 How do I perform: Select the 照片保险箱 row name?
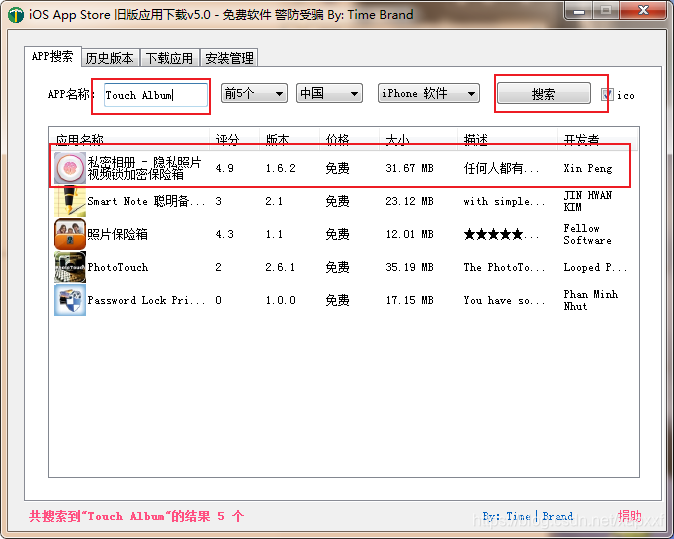pos(117,234)
